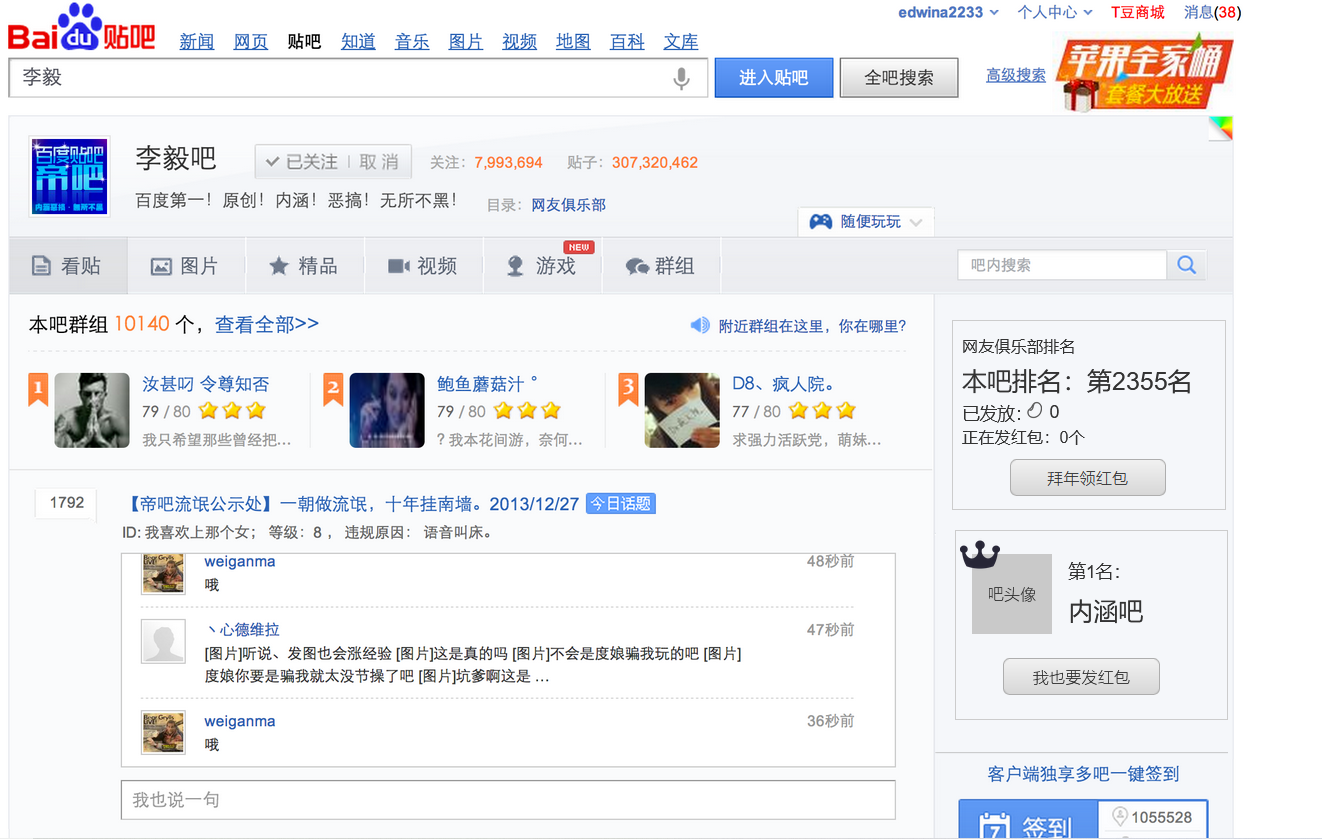Open 新闻 in the top navigation
Viewport: 1322px width, 839px height.
197,42
